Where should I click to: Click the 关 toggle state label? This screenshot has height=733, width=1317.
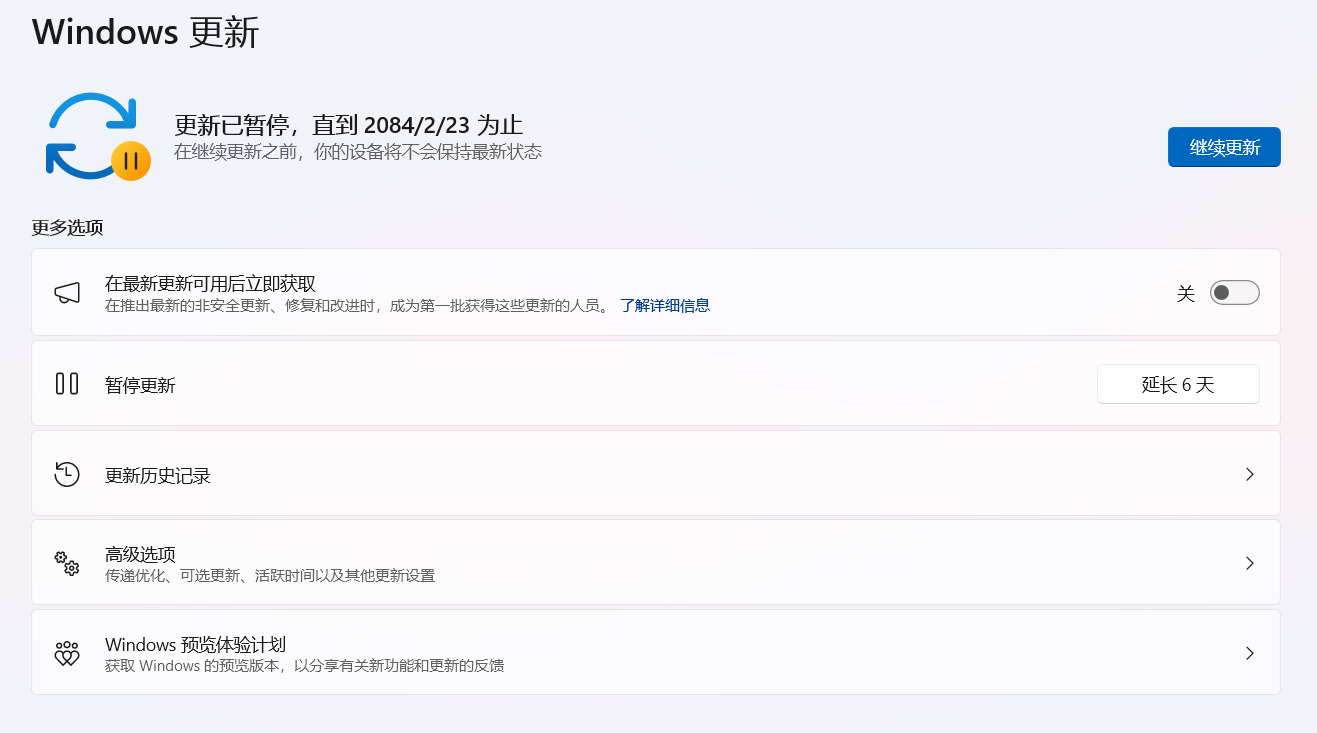tap(1186, 294)
